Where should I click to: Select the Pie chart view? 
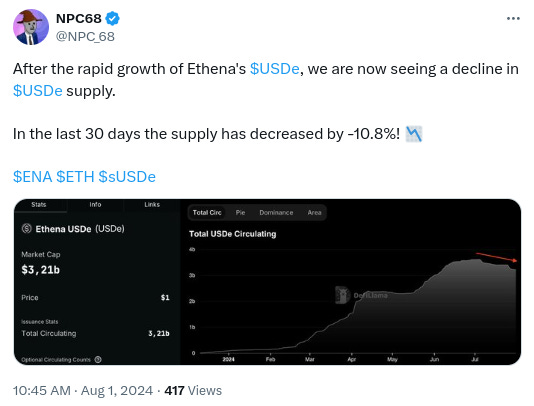click(240, 213)
